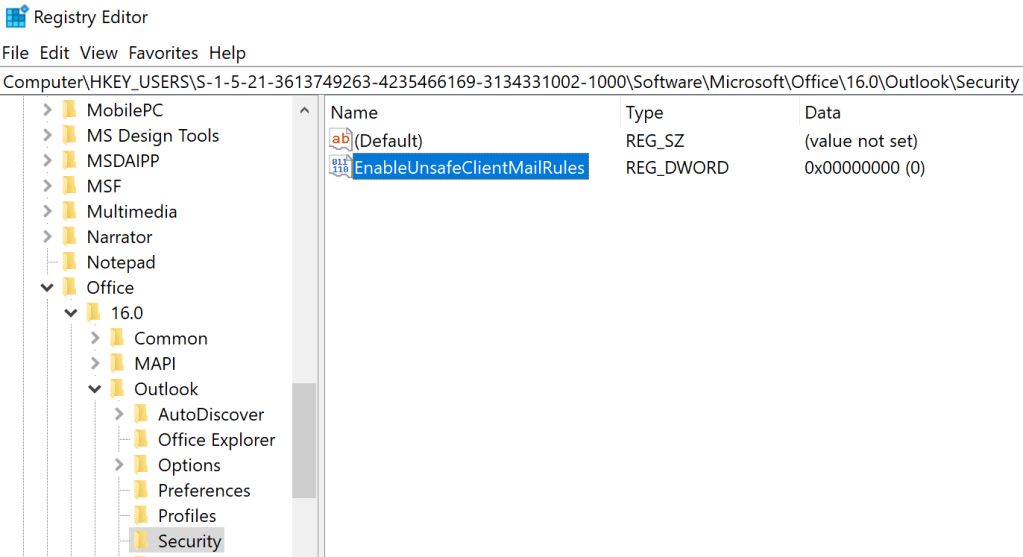This screenshot has height=557, width=1023.
Task: Select the Preferences key in tree
Action: point(203,490)
